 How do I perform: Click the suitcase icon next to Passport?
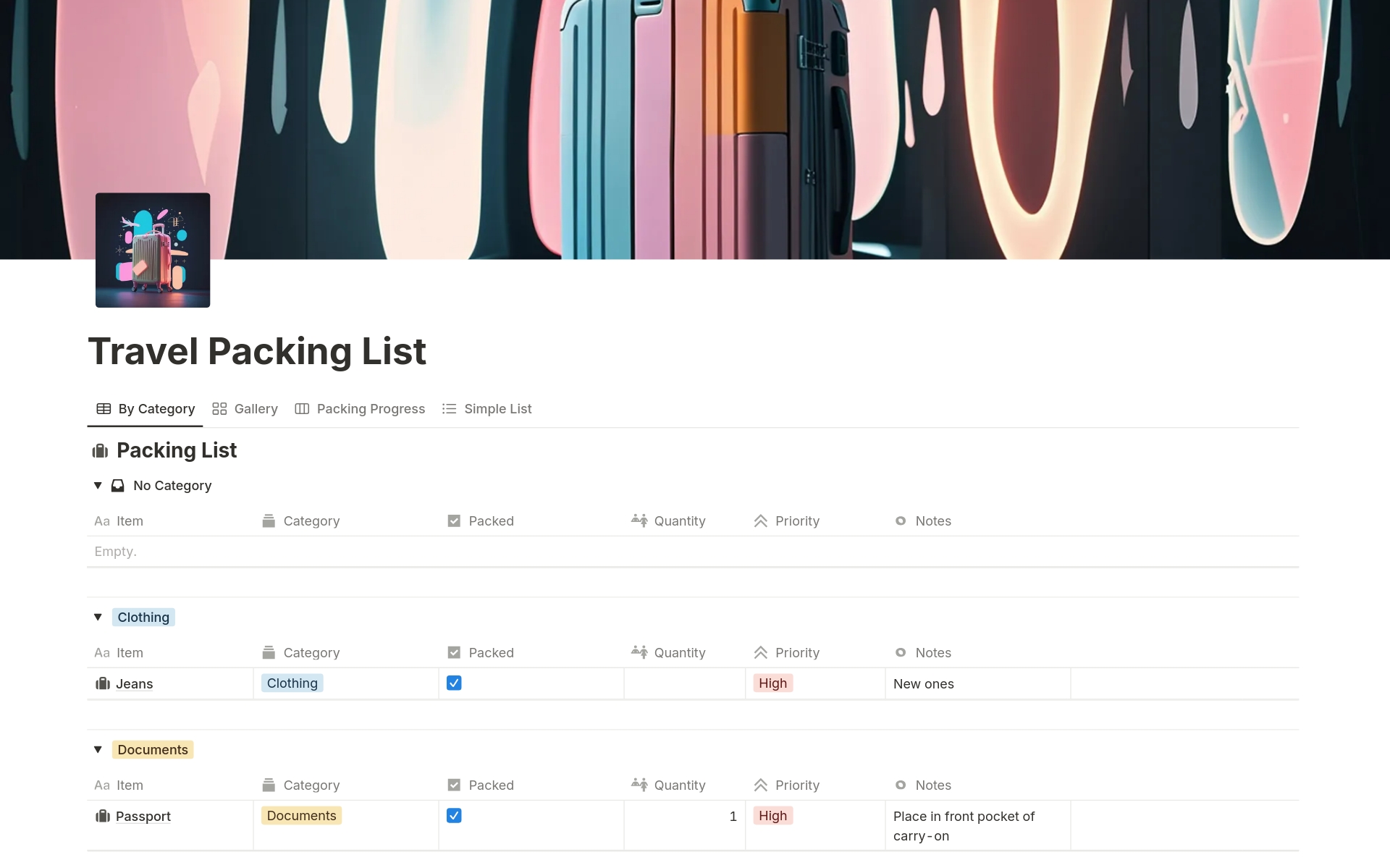click(103, 816)
